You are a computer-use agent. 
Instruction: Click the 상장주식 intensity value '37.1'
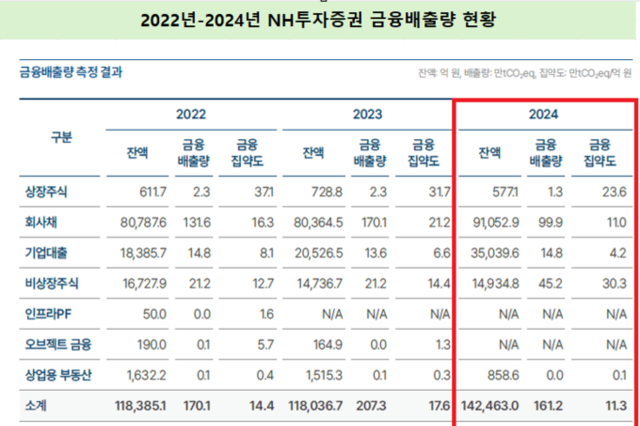click(264, 192)
